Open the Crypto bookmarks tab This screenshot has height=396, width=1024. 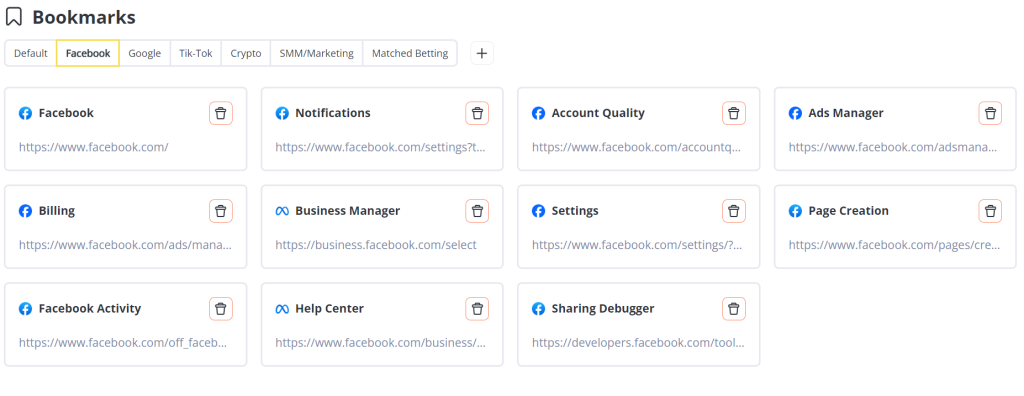coord(246,54)
